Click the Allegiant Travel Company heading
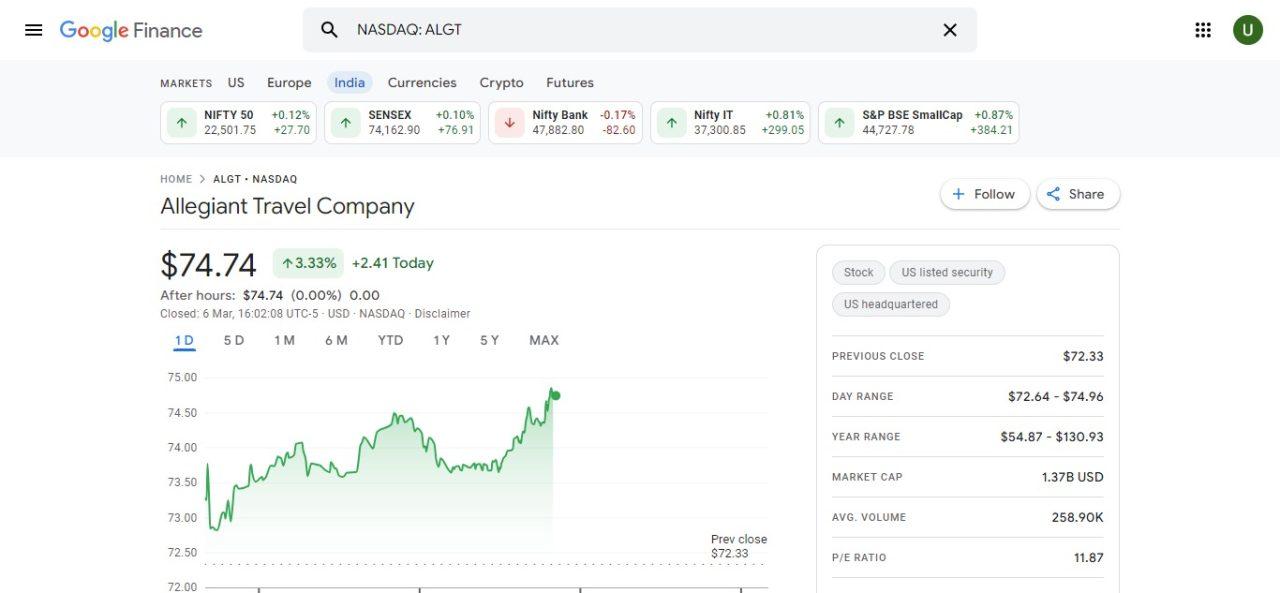The height and width of the screenshot is (593, 1280). coord(287,207)
